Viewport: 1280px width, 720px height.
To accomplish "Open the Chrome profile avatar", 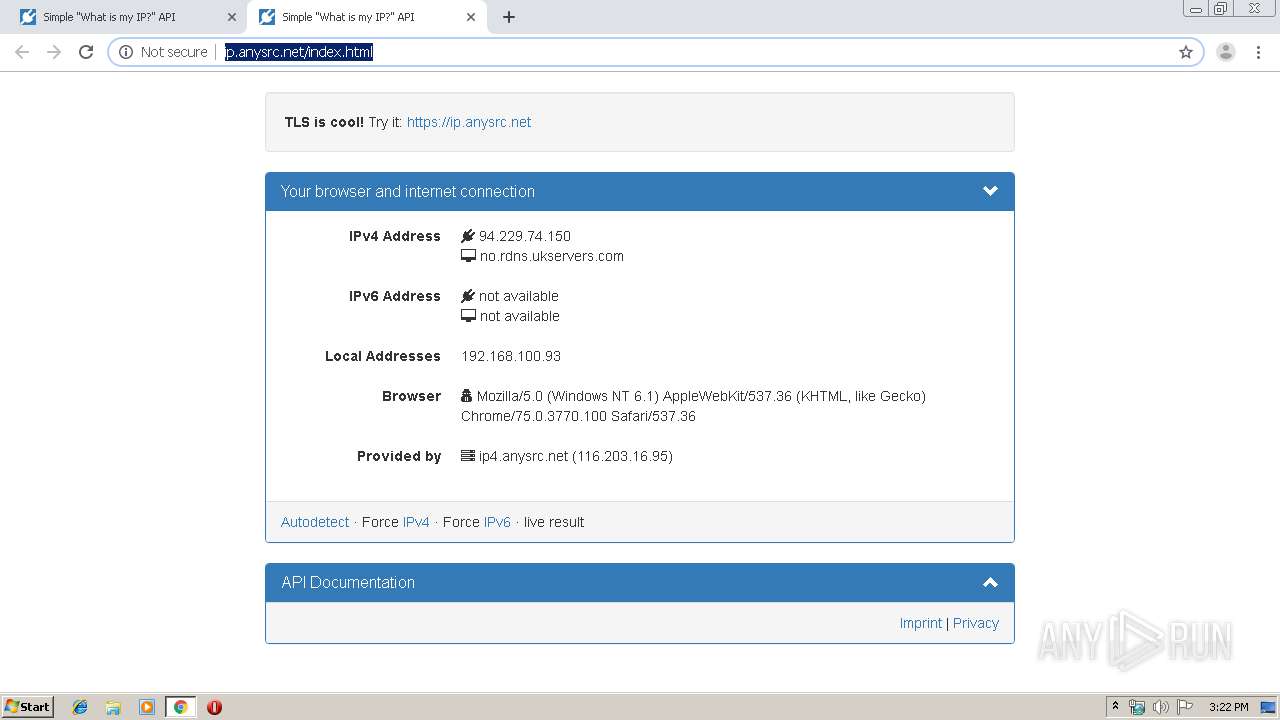I will (x=1226, y=52).
